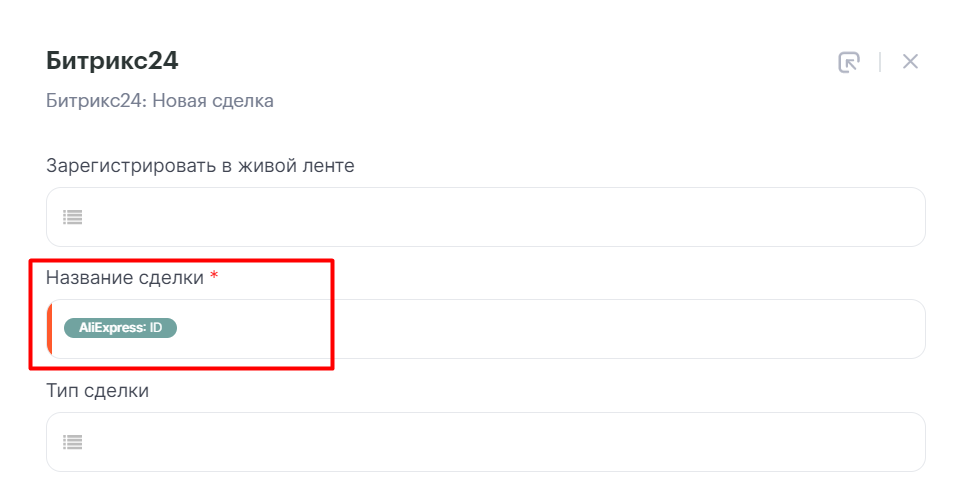Screen dimensions: 975x485
Task: Click the Тип сделки label text
Action: [97, 391]
